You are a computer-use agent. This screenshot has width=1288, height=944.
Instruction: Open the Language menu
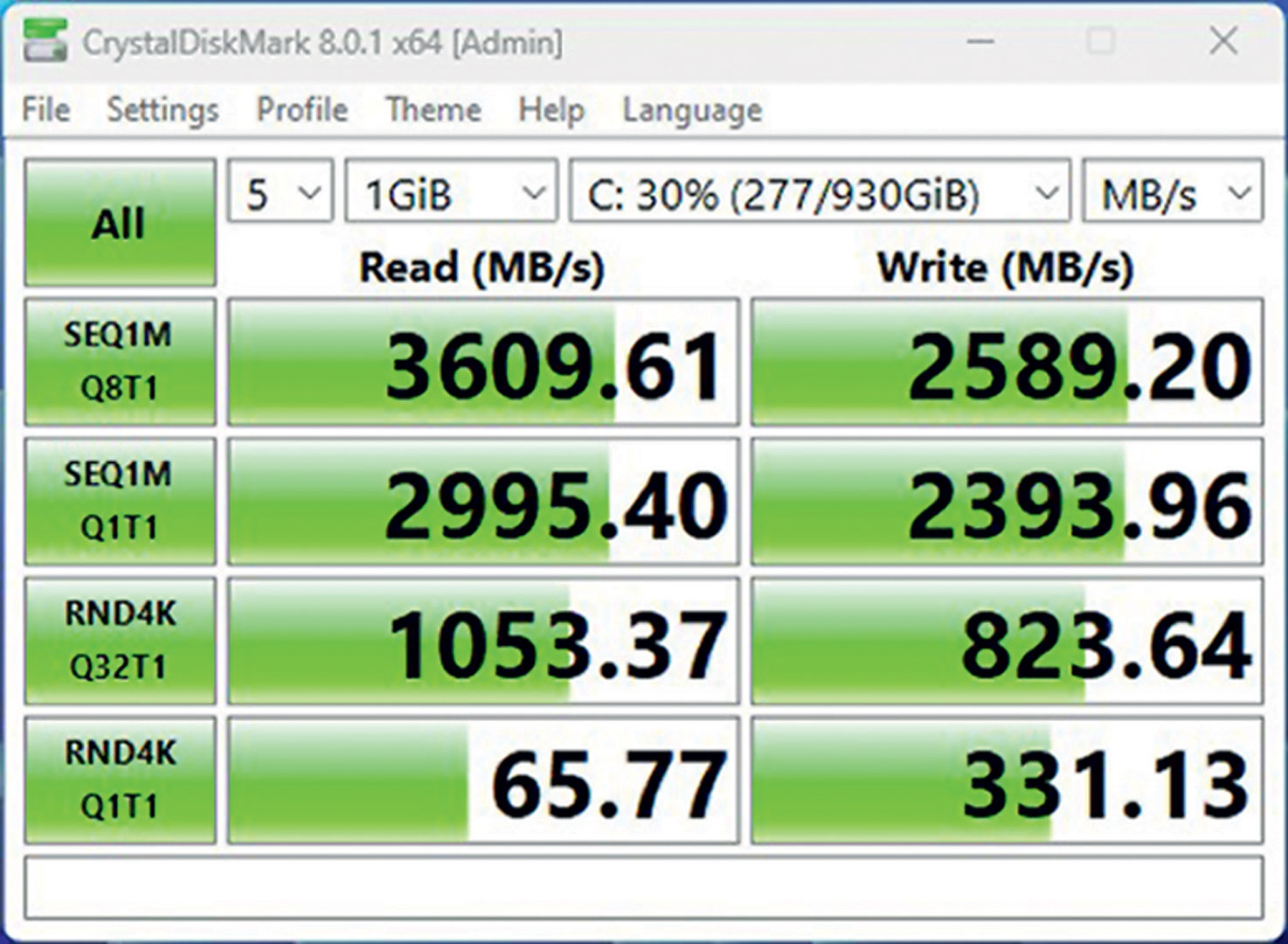(691, 110)
